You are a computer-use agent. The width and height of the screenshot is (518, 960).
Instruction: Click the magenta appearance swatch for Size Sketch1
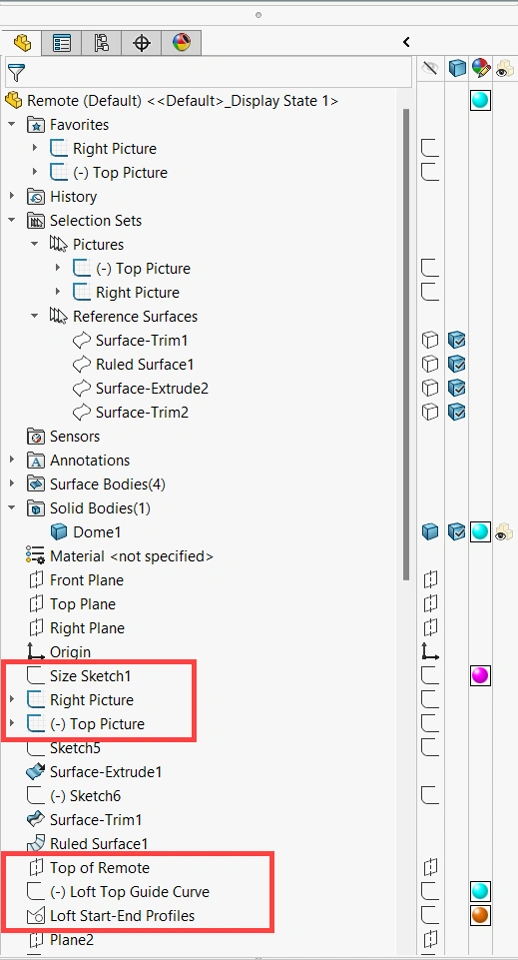coord(481,676)
